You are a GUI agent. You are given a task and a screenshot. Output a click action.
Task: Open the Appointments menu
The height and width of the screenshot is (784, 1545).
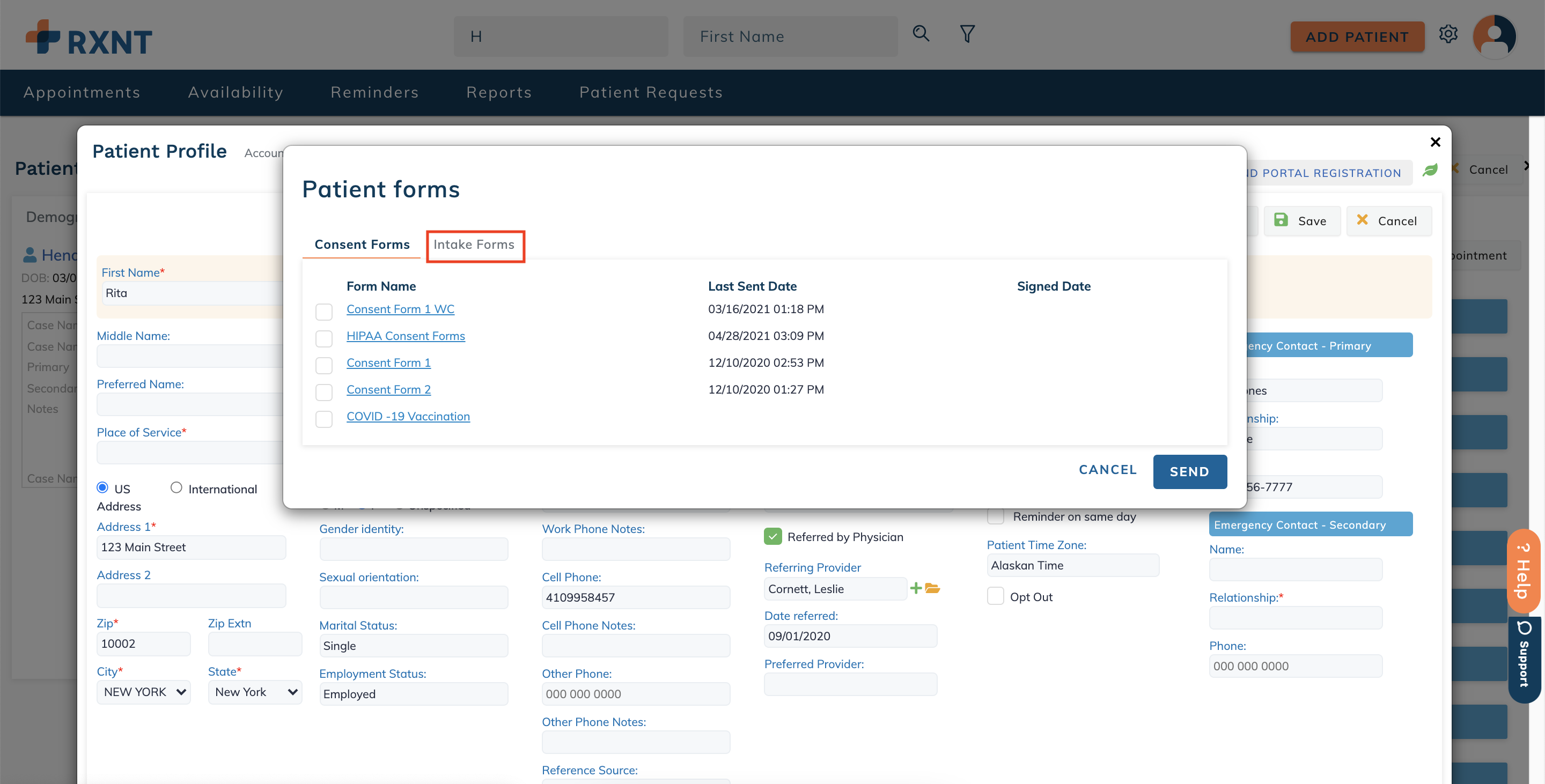(82, 92)
